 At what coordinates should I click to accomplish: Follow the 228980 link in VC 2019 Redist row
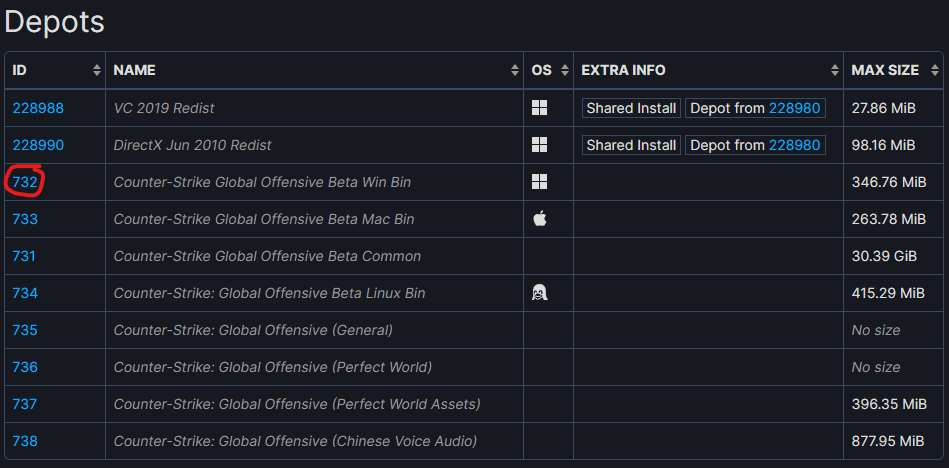pos(796,108)
